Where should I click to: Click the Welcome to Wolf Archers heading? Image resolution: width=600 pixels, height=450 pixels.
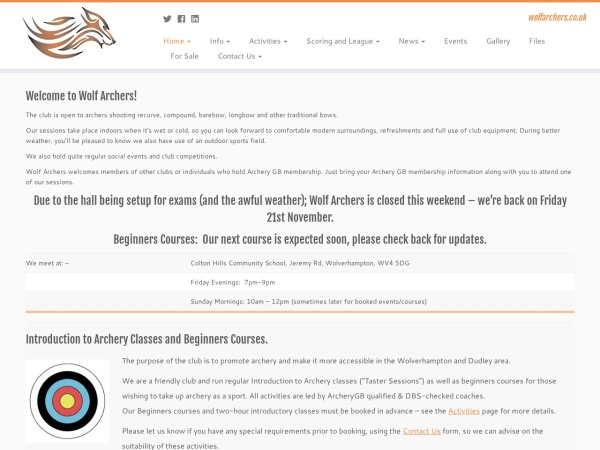81,96
